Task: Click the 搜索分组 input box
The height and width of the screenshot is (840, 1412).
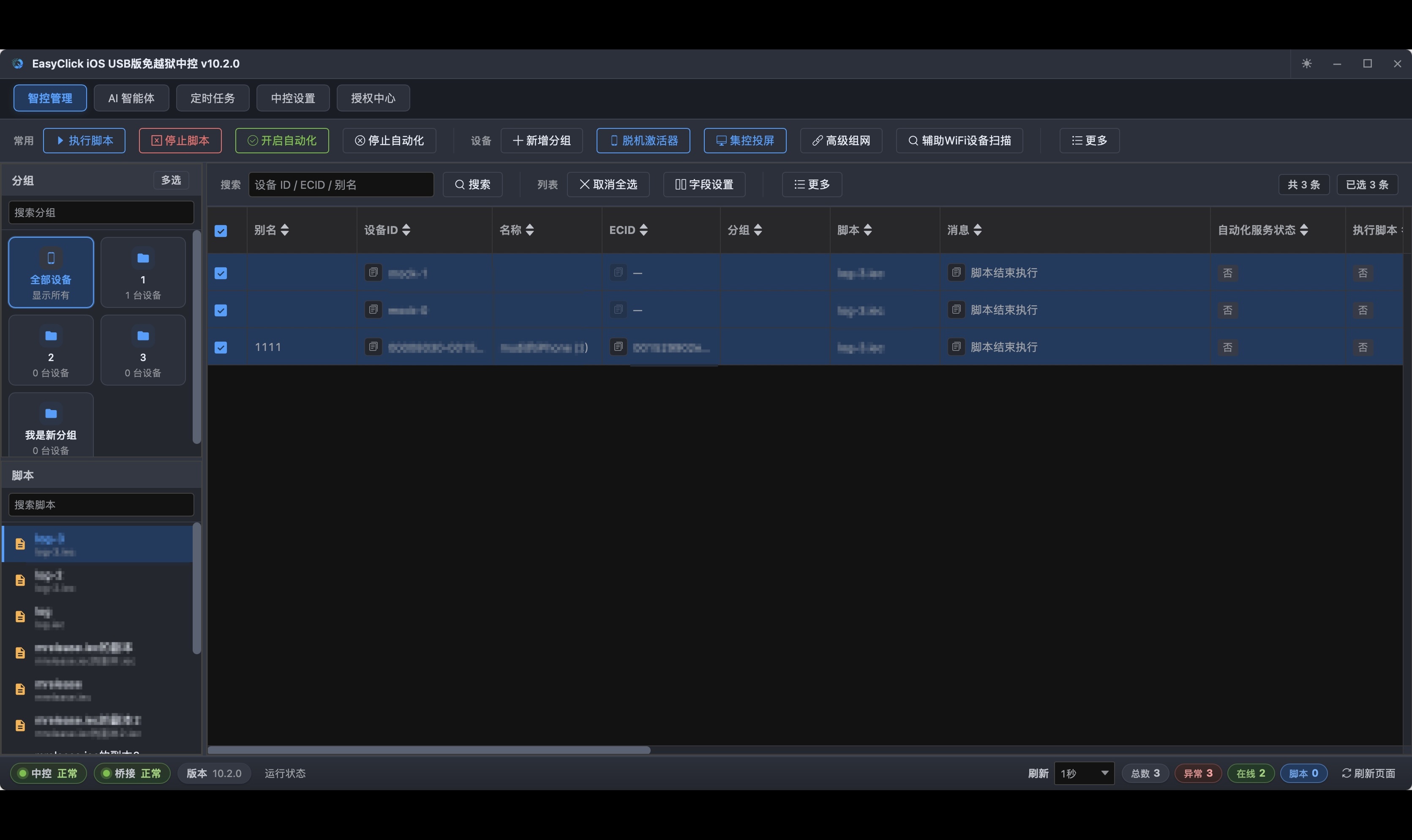Action: (x=101, y=212)
